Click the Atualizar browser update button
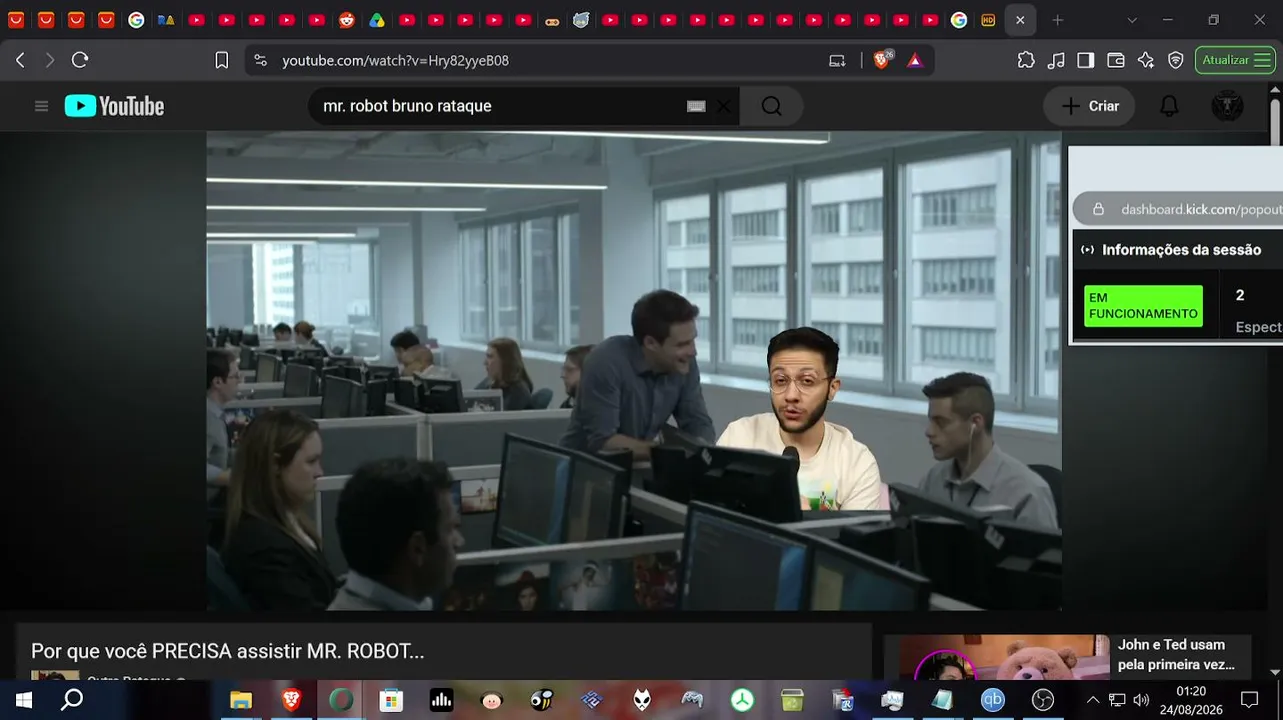The width and height of the screenshot is (1283, 720). [1235, 60]
